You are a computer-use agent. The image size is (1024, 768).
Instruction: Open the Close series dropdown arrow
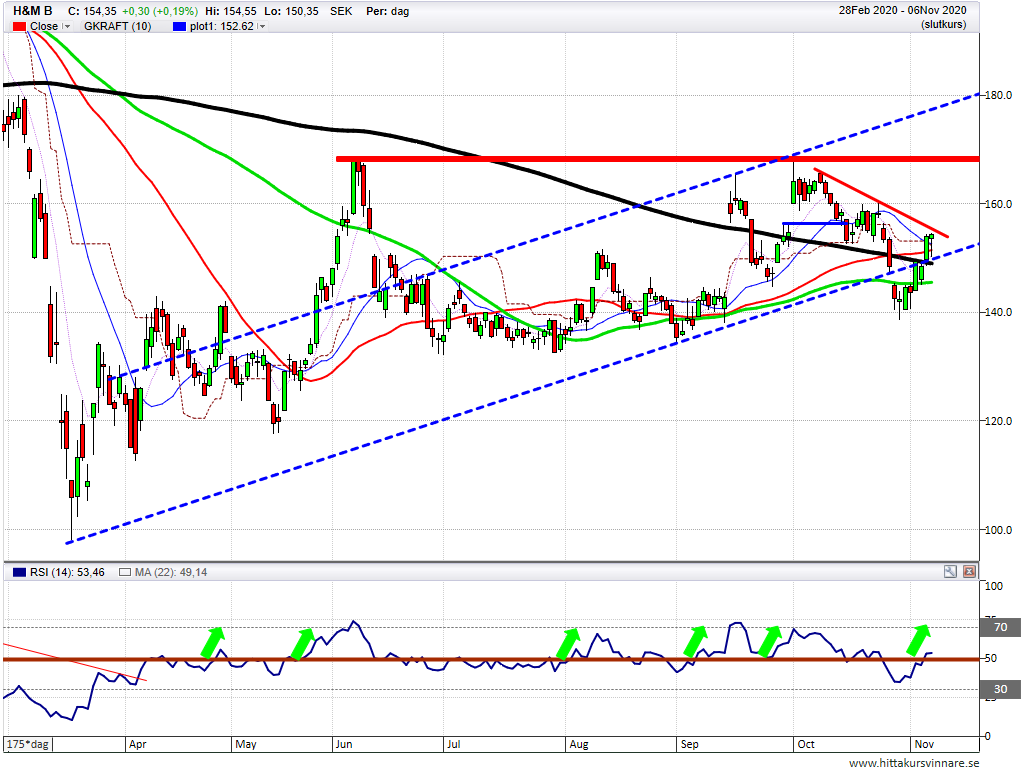(66, 26)
